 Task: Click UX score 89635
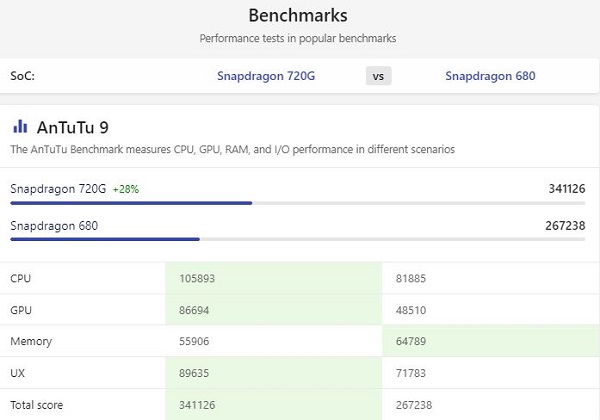click(x=194, y=373)
